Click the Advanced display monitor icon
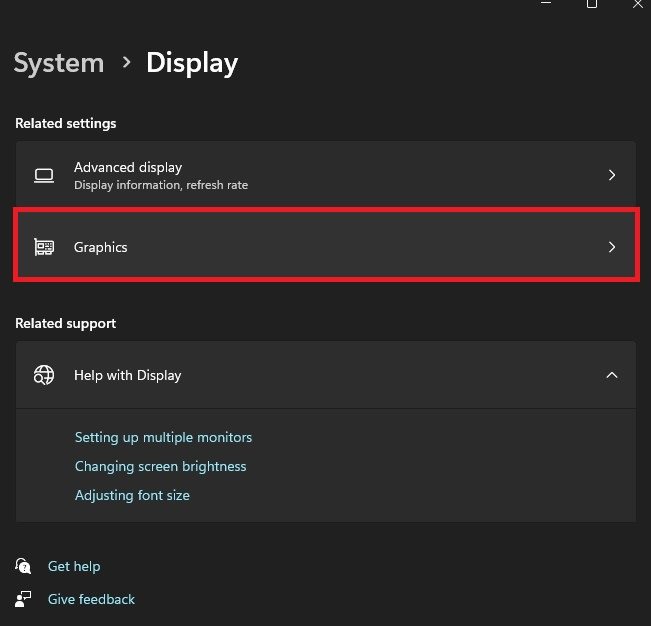This screenshot has width=651, height=626. click(44, 176)
